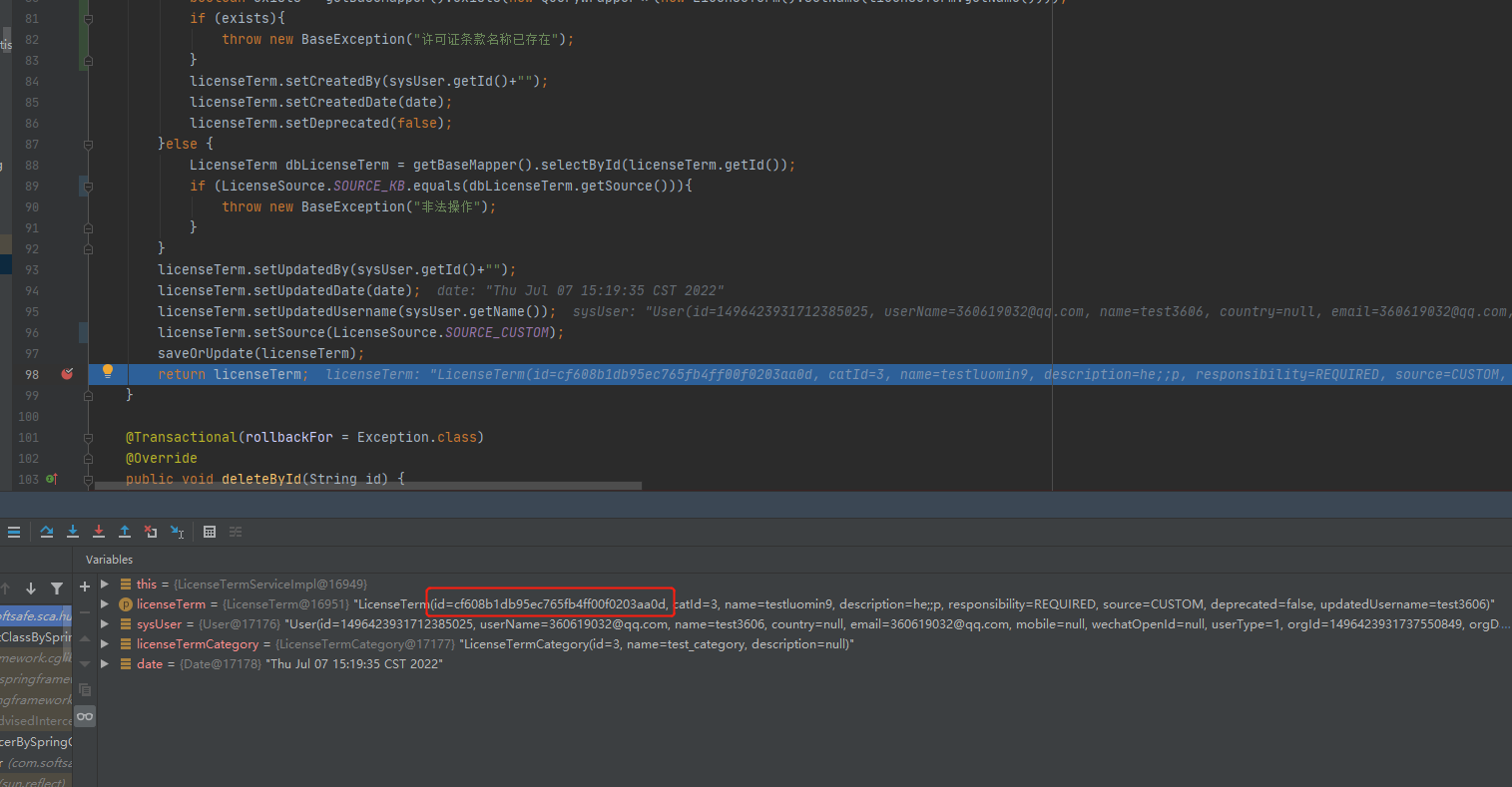
Task: Toggle the breakpoint on line 98
Action: [67, 374]
